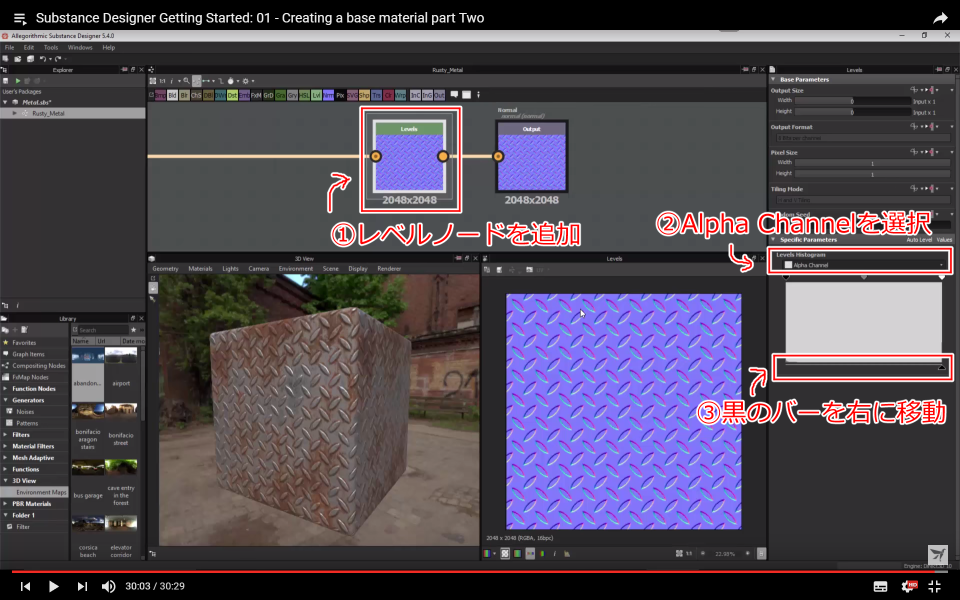Play the YouTube video
Image resolution: width=960 pixels, height=600 pixels.
(x=53, y=587)
